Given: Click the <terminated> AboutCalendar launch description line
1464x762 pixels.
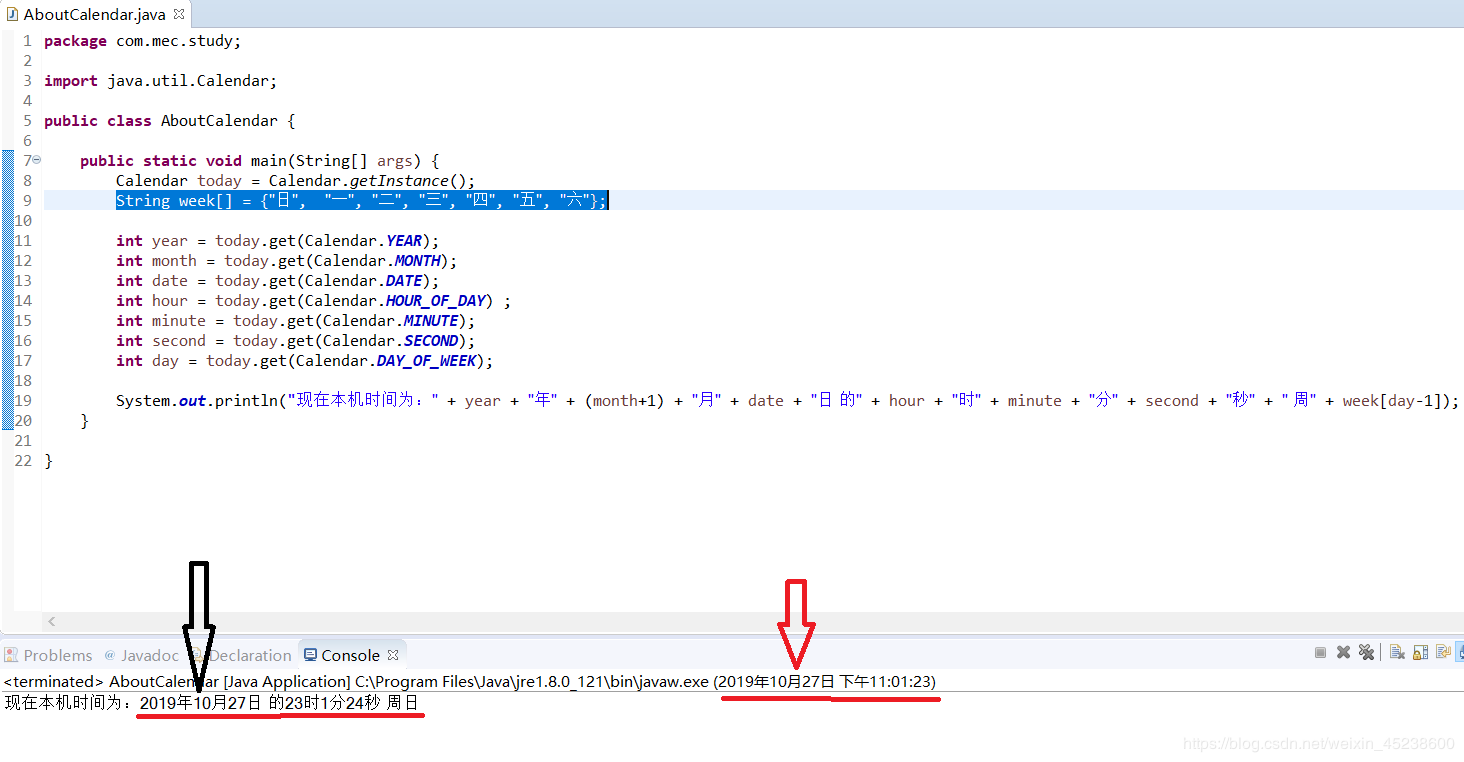Looking at the screenshot, I should pos(470,681).
